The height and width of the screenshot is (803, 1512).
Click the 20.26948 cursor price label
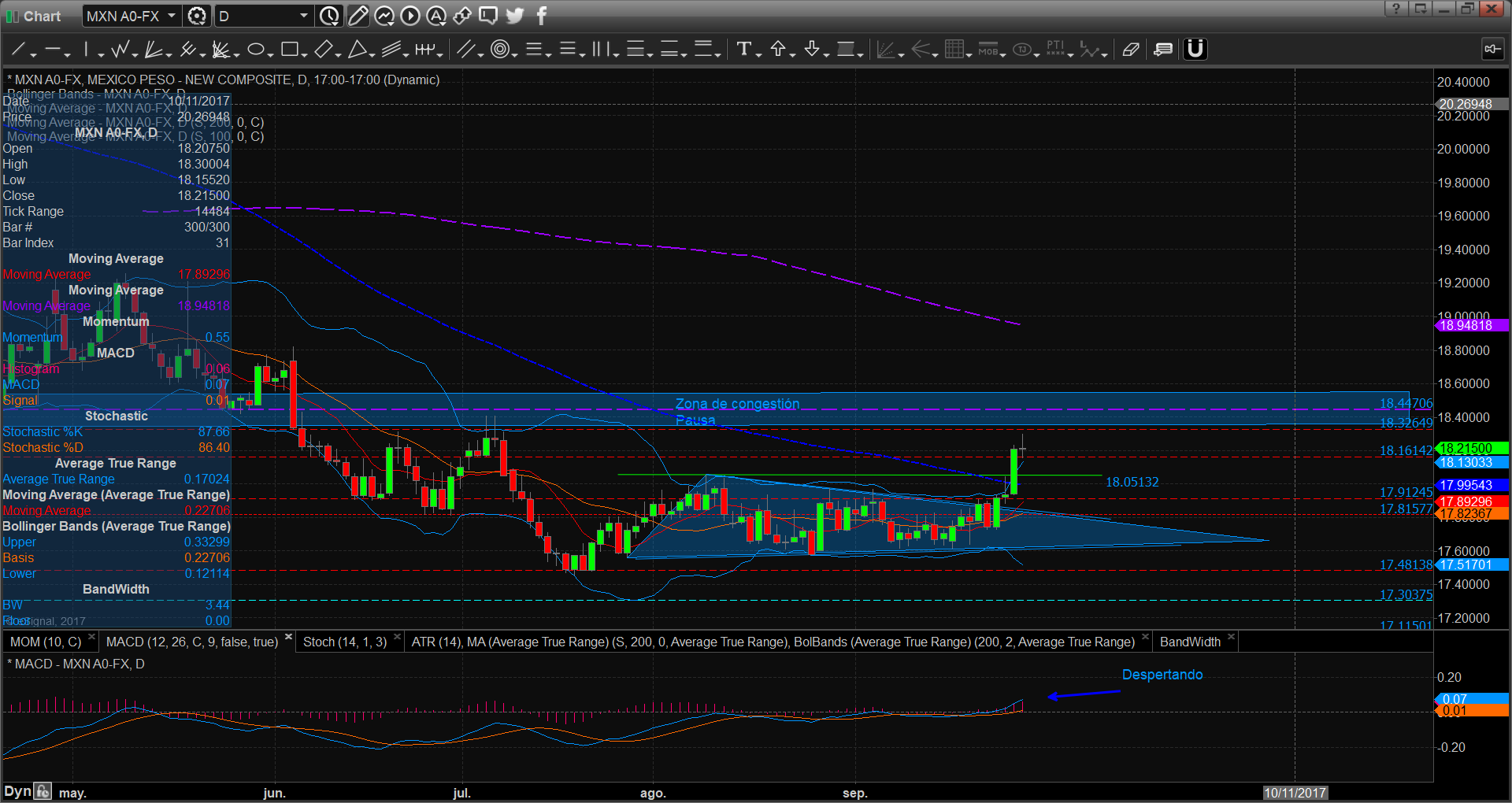[x=1471, y=104]
